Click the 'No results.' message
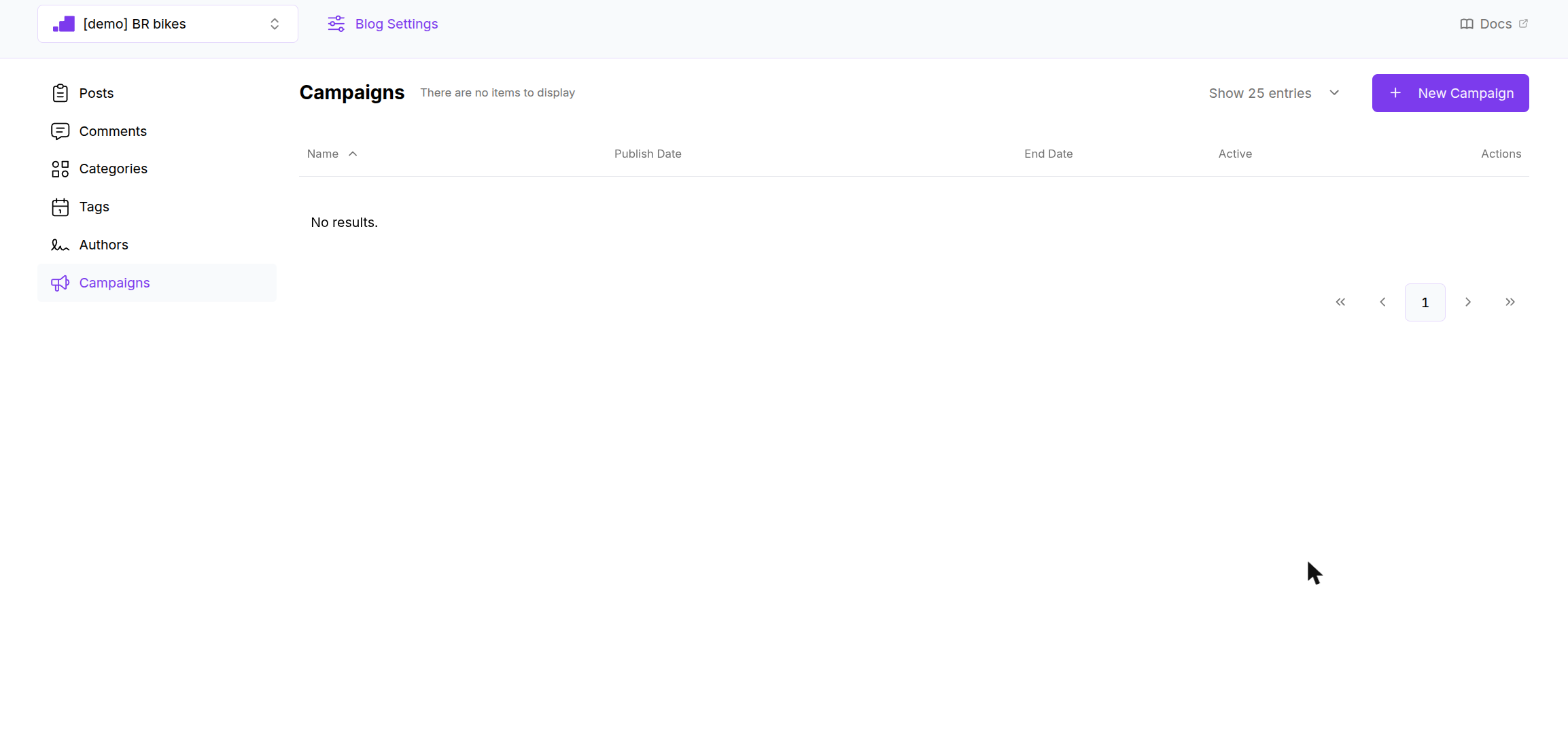Screen dimensions: 1568x732 point(344,222)
